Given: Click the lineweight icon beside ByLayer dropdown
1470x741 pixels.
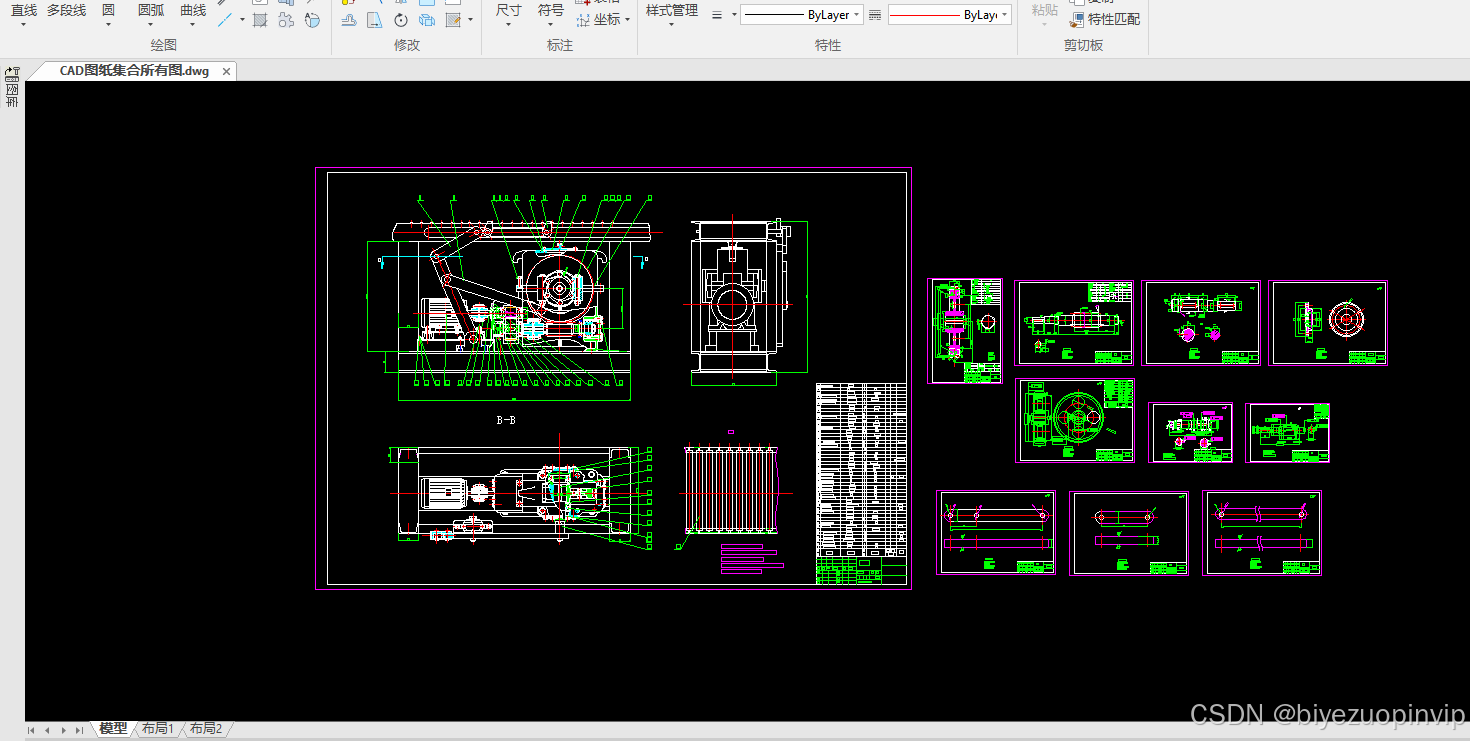Looking at the screenshot, I should [x=875, y=15].
